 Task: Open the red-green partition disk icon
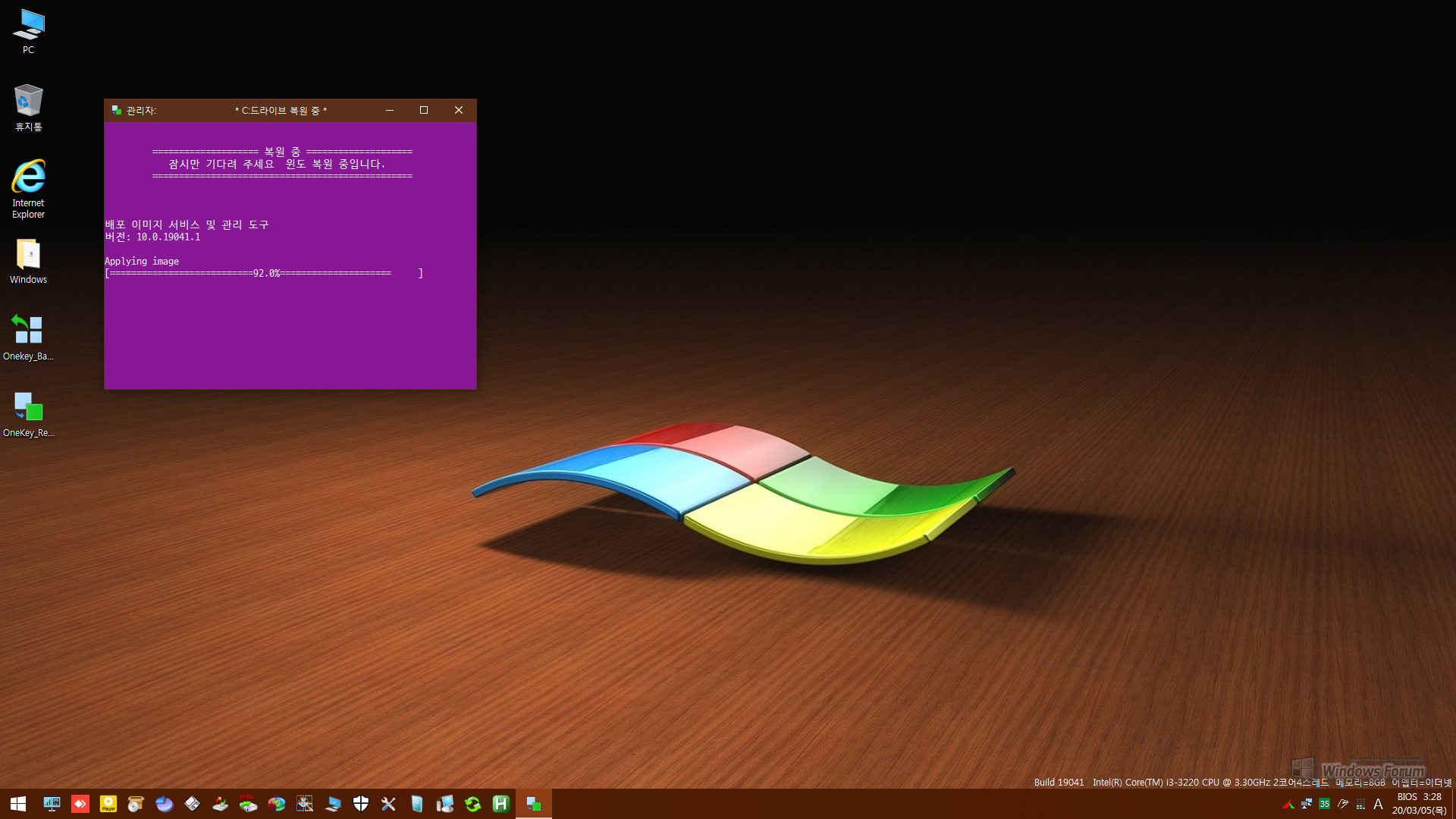(277, 804)
